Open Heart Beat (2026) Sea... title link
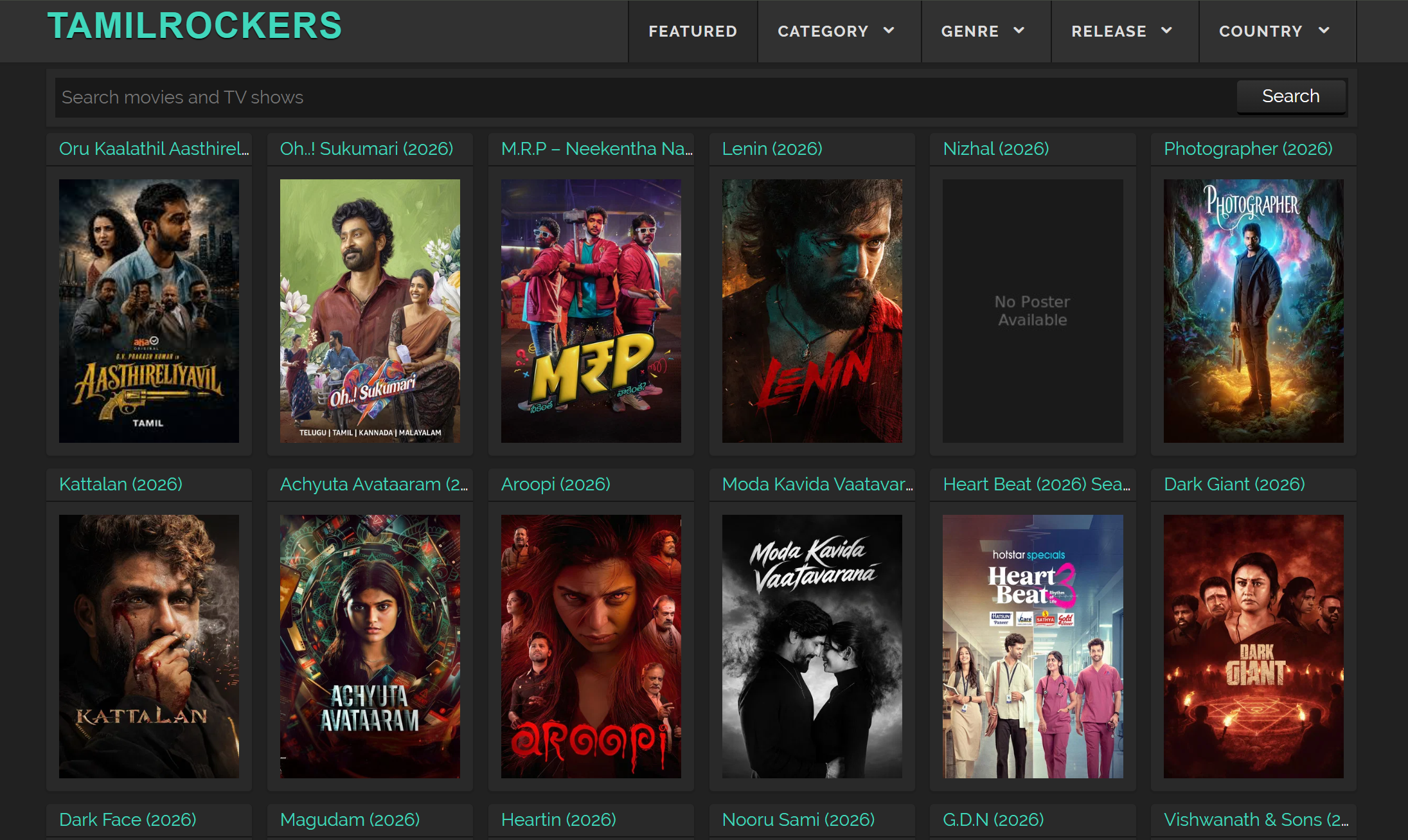 coord(1037,484)
